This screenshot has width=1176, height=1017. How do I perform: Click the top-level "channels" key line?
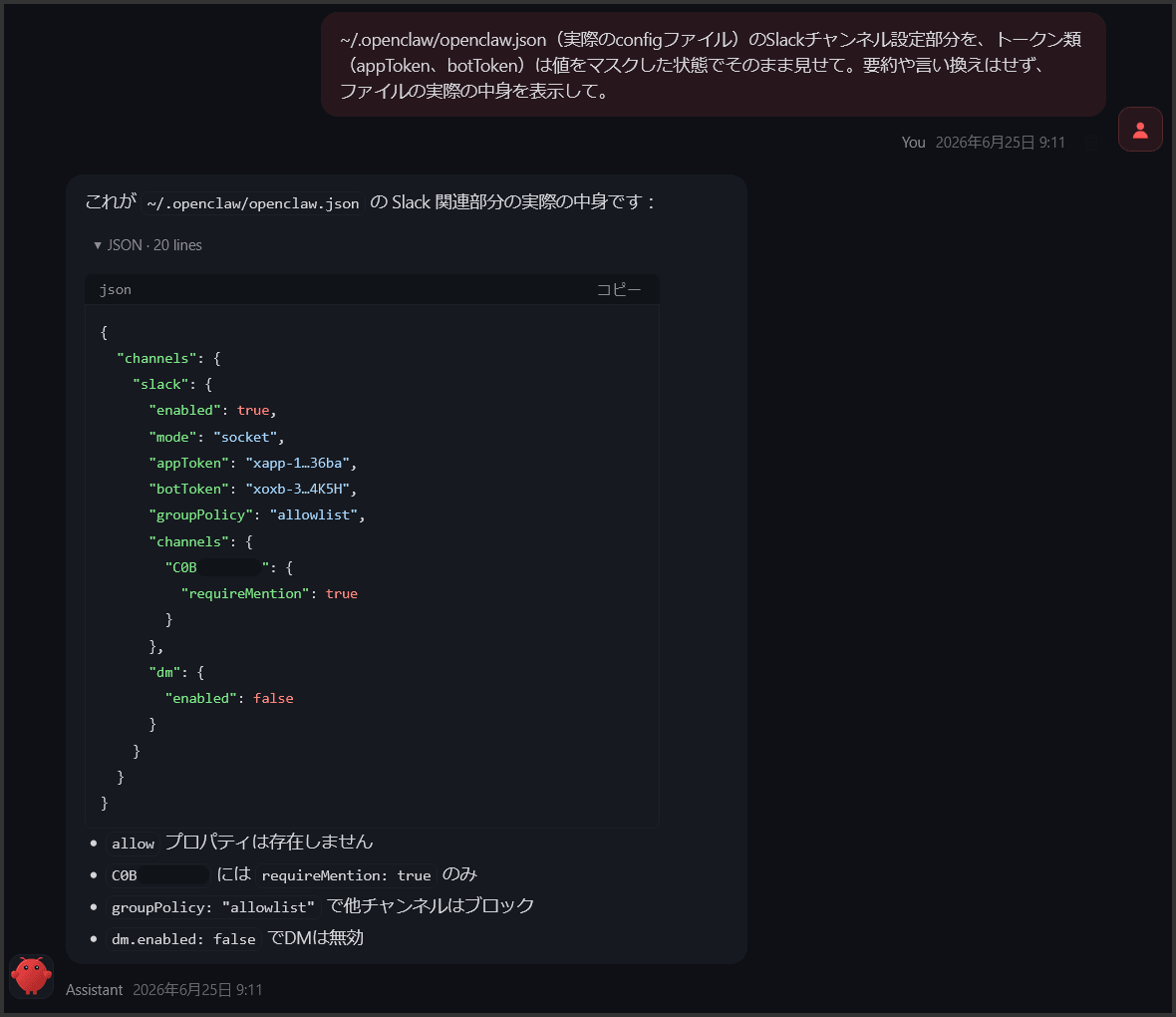coord(168,358)
